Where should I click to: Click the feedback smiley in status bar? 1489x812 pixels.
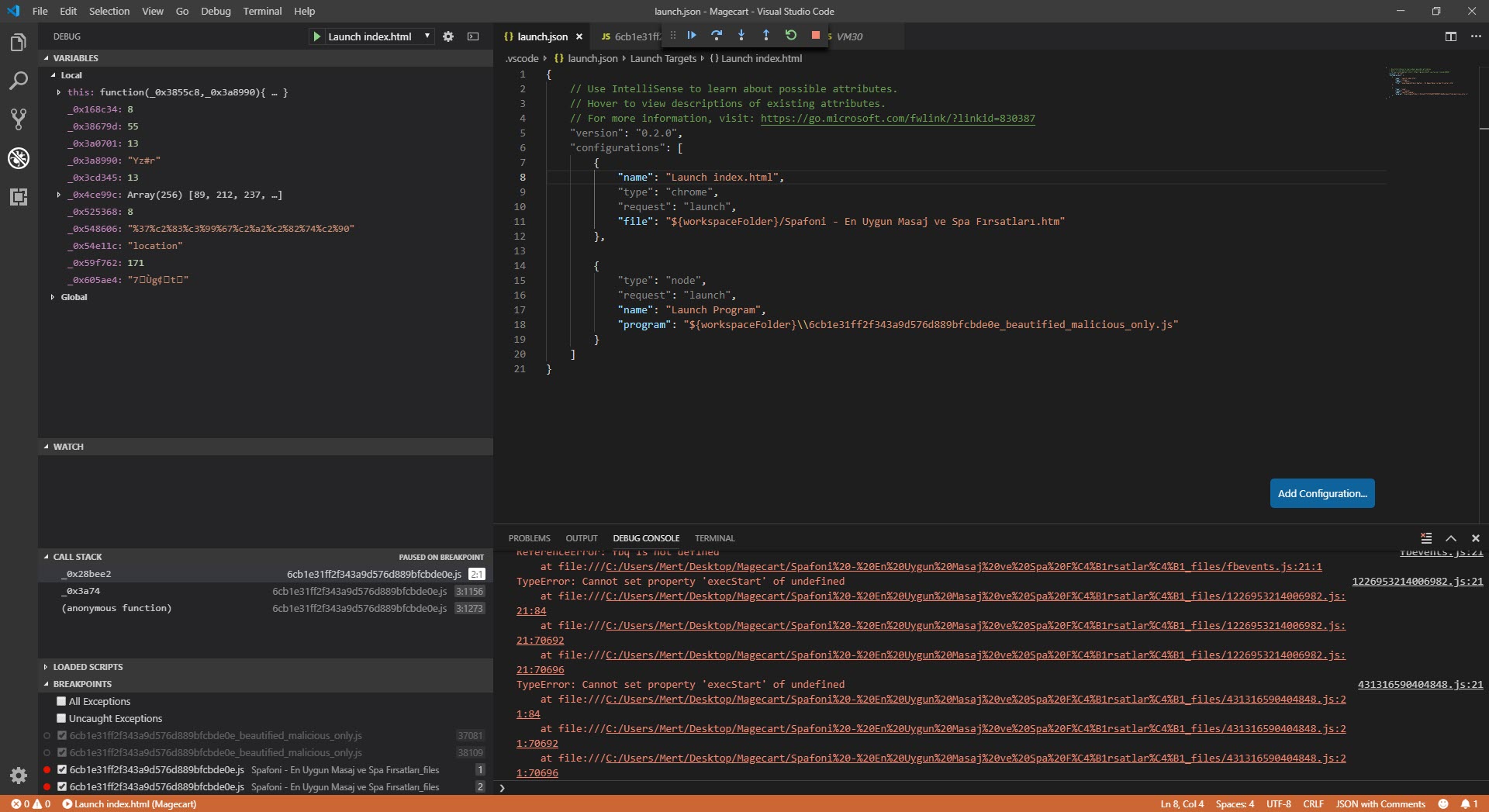click(1443, 804)
